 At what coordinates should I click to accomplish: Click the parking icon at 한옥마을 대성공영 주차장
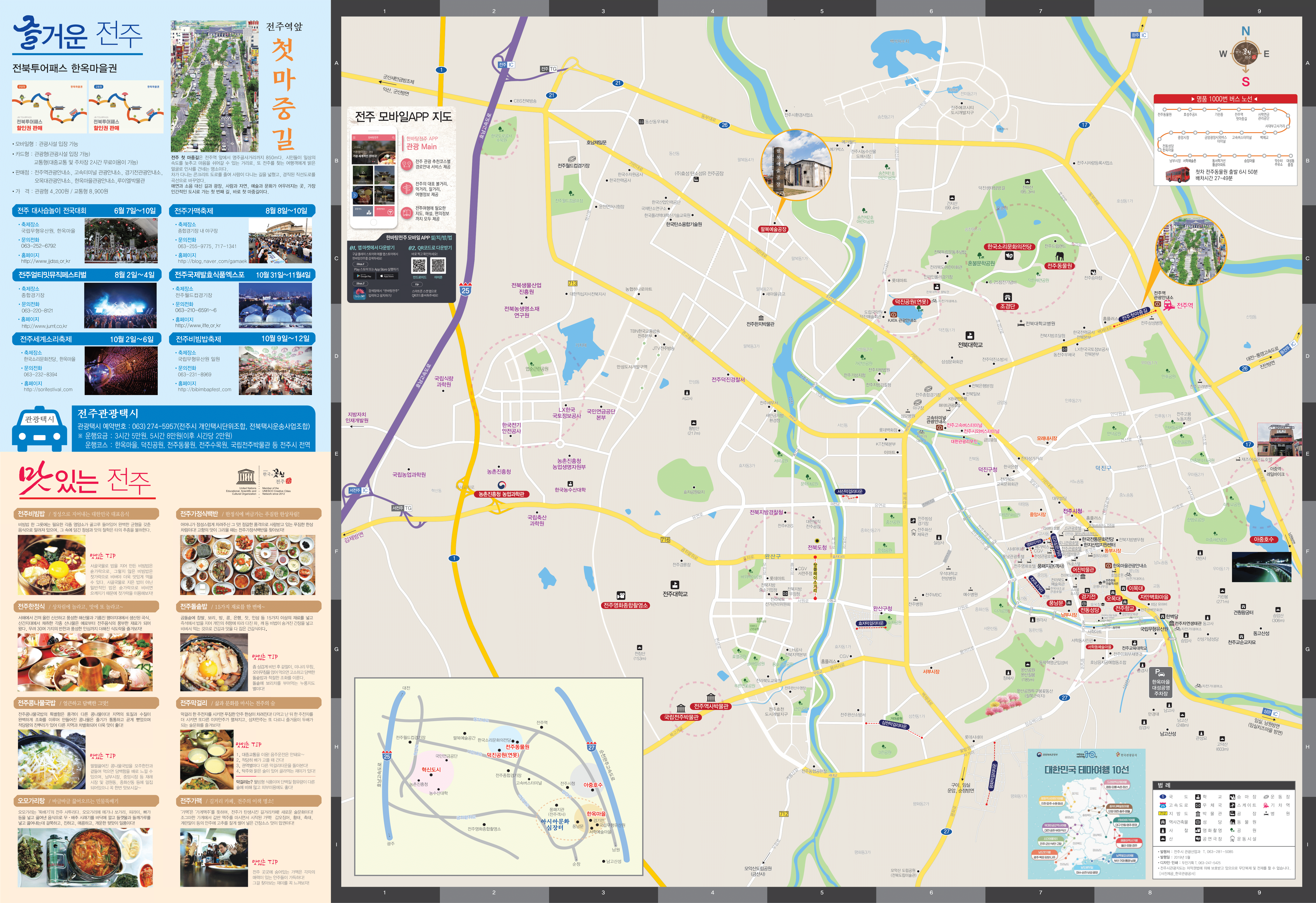click(1160, 673)
